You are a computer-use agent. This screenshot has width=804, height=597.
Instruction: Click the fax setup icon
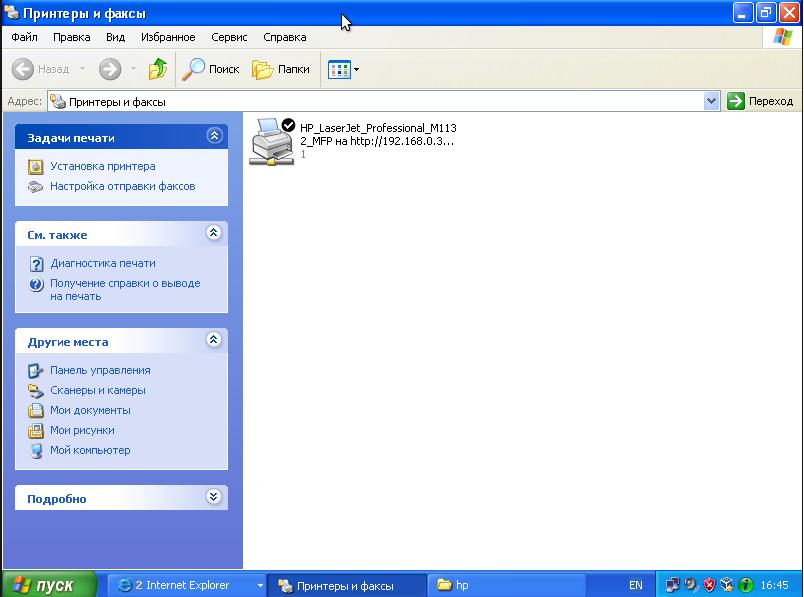35,187
